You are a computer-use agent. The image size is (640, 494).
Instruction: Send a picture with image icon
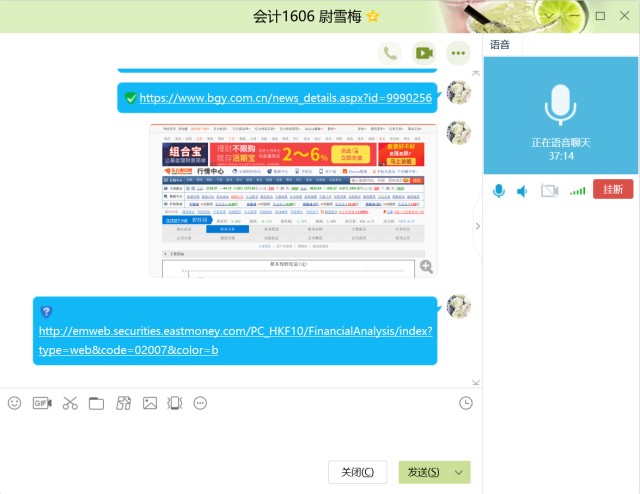pos(150,403)
